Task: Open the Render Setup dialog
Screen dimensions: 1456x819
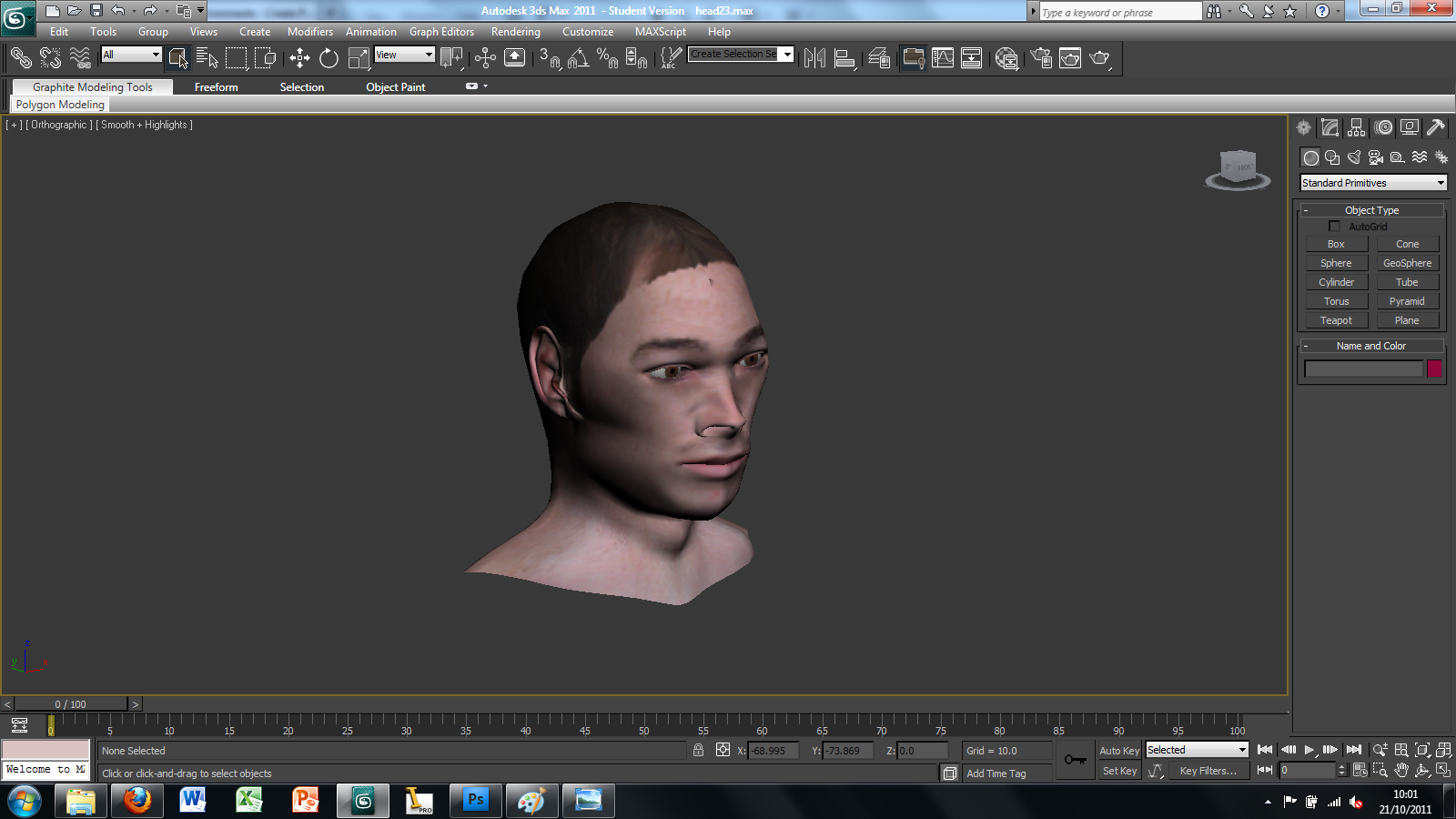Action: tap(1042, 58)
